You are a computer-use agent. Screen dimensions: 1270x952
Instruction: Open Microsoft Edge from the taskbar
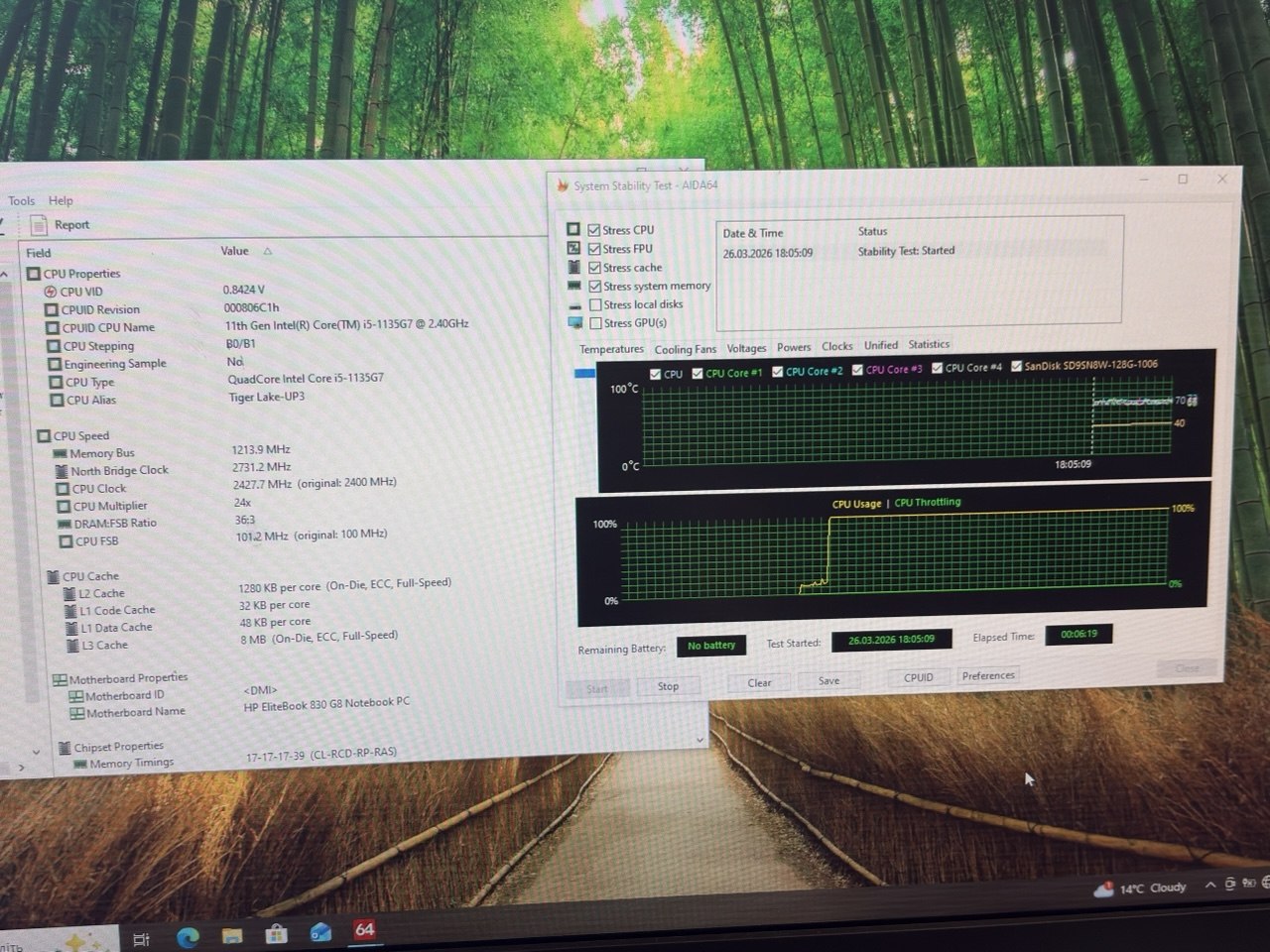tap(188, 936)
